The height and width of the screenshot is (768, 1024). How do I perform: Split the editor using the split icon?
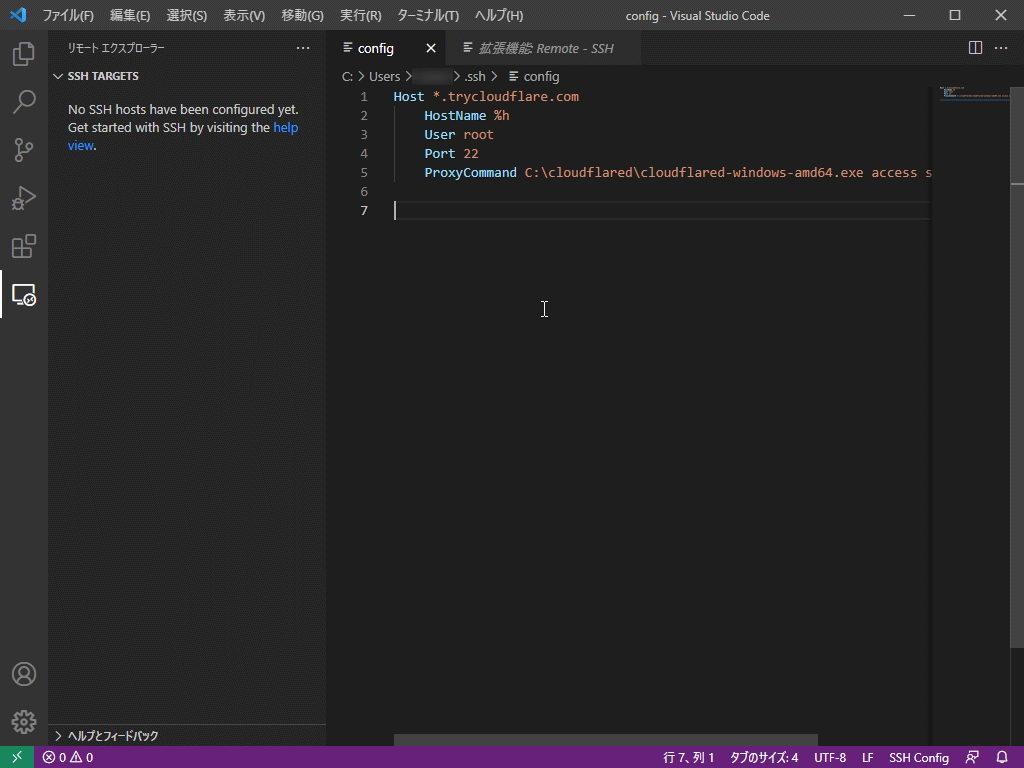975,47
